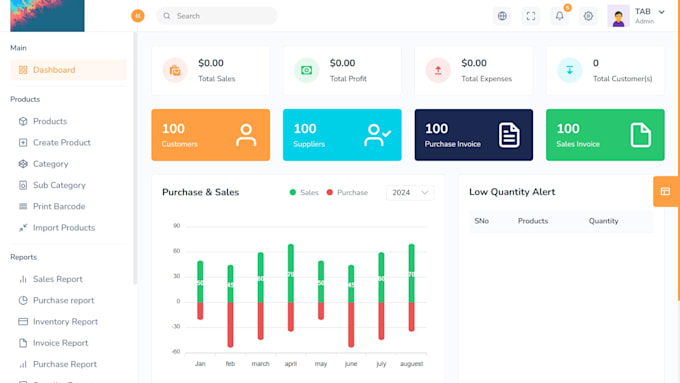Click the logo image in the corner
Viewport: 680px width, 383px height.
click(47, 16)
